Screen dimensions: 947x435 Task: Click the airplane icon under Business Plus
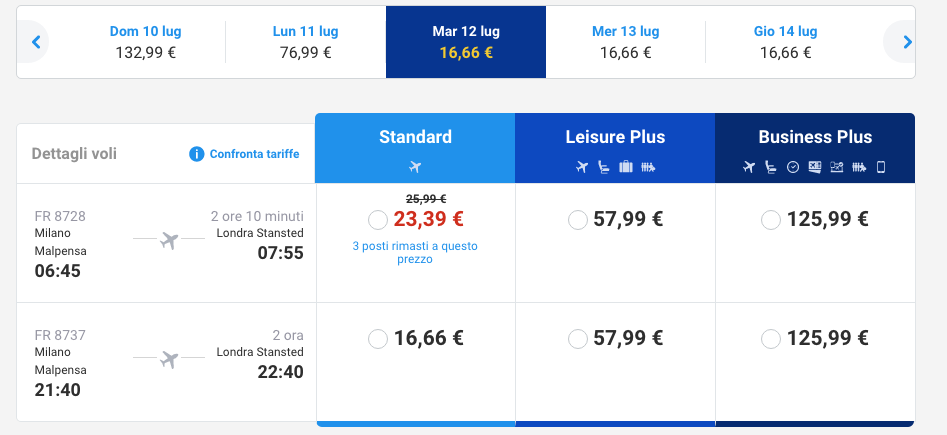[x=750, y=167]
